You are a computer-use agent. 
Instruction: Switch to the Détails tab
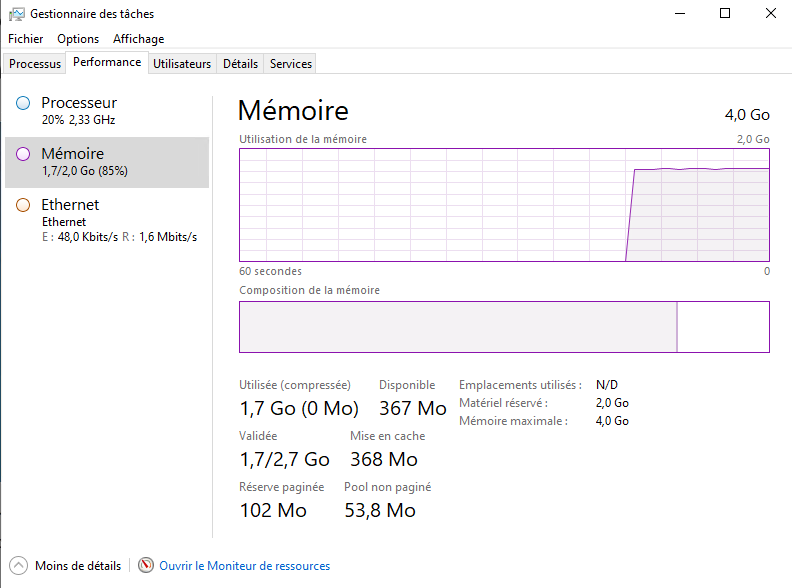(240, 64)
